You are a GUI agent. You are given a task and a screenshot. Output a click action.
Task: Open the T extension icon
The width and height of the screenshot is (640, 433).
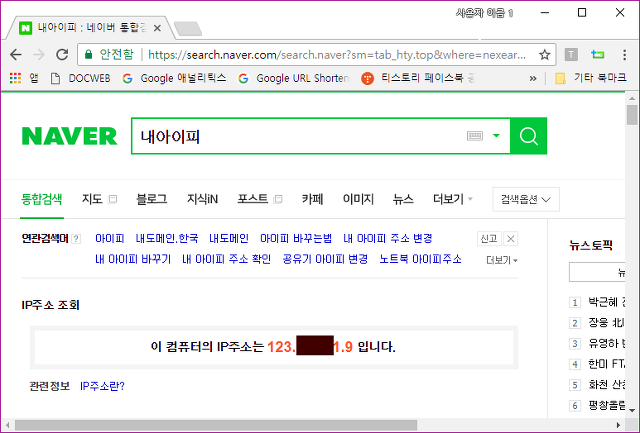pos(571,54)
